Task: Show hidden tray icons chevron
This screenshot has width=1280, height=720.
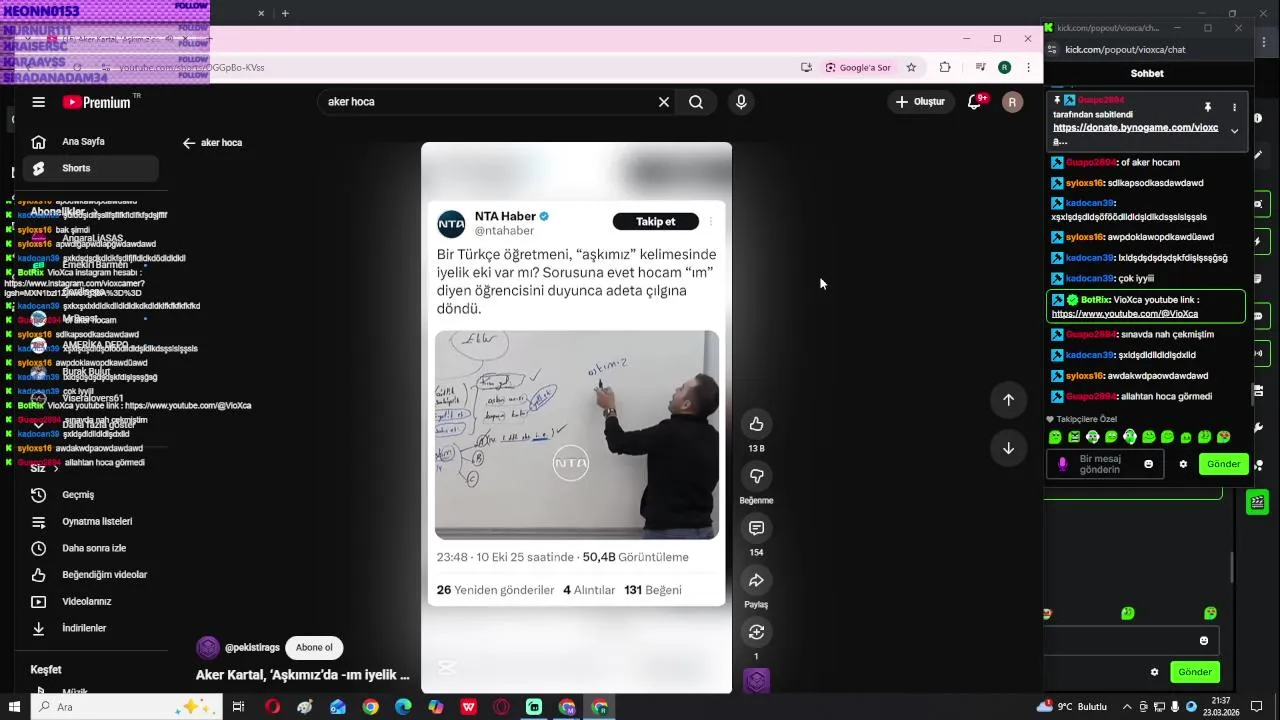Action: [x=1128, y=707]
